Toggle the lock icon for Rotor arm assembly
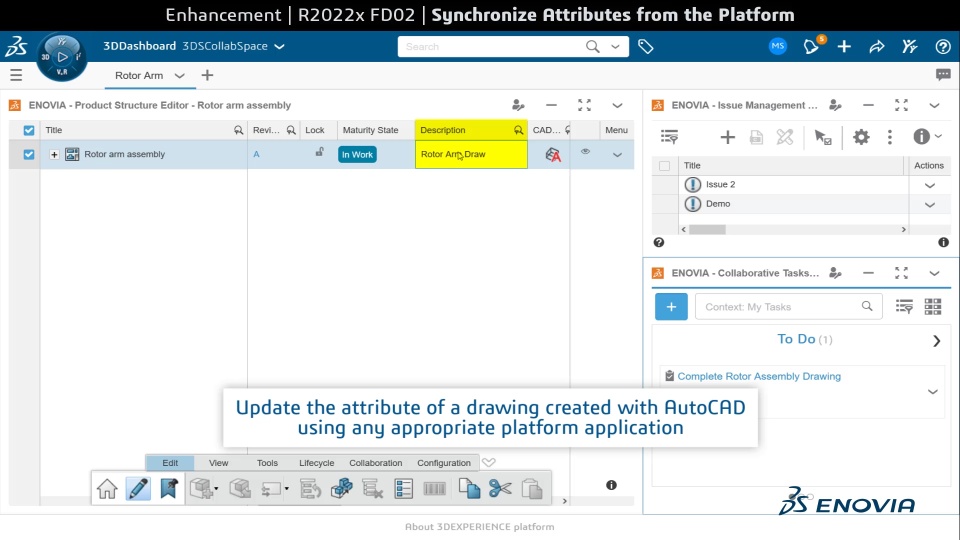This screenshot has height=540, width=960. (320, 152)
